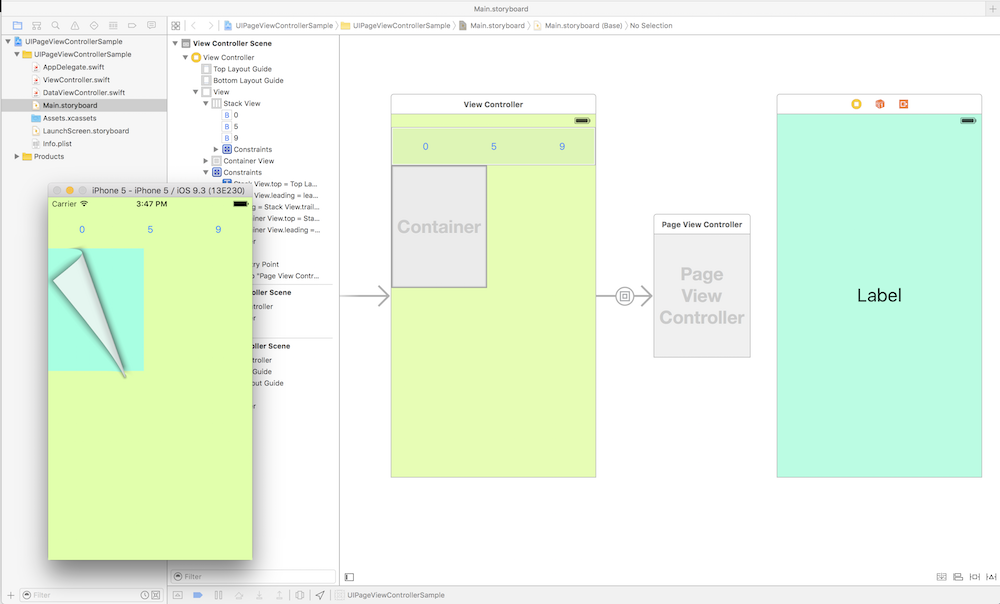The image size is (1000, 604).
Task: Open the Issue navigator warning icon
Action: point(75,26)
